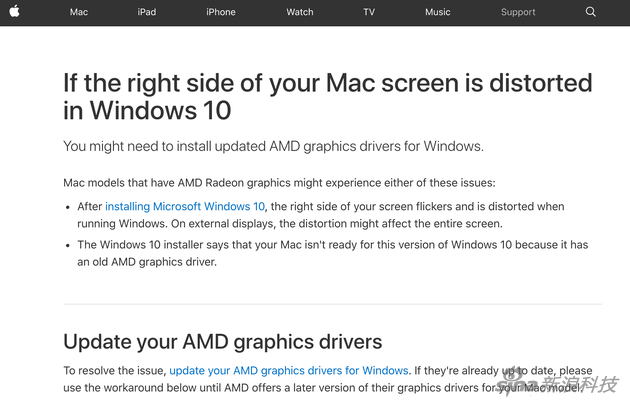Screen dimensions: 630x406
Task: Choose TV in the top navigation
Action: pos(369,12)
